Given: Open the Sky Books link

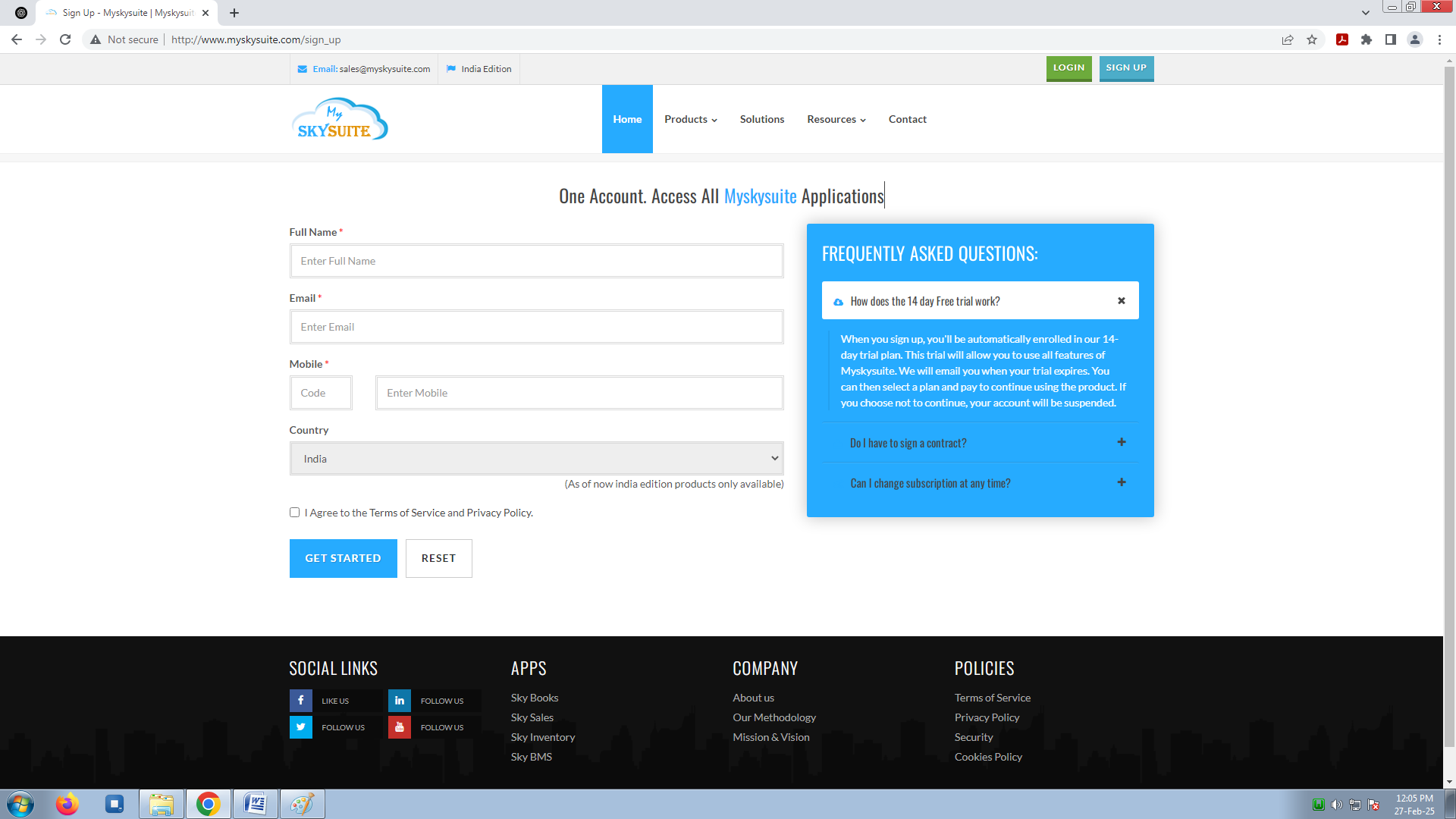Looking at the screenshot, I should click(535, 698).
